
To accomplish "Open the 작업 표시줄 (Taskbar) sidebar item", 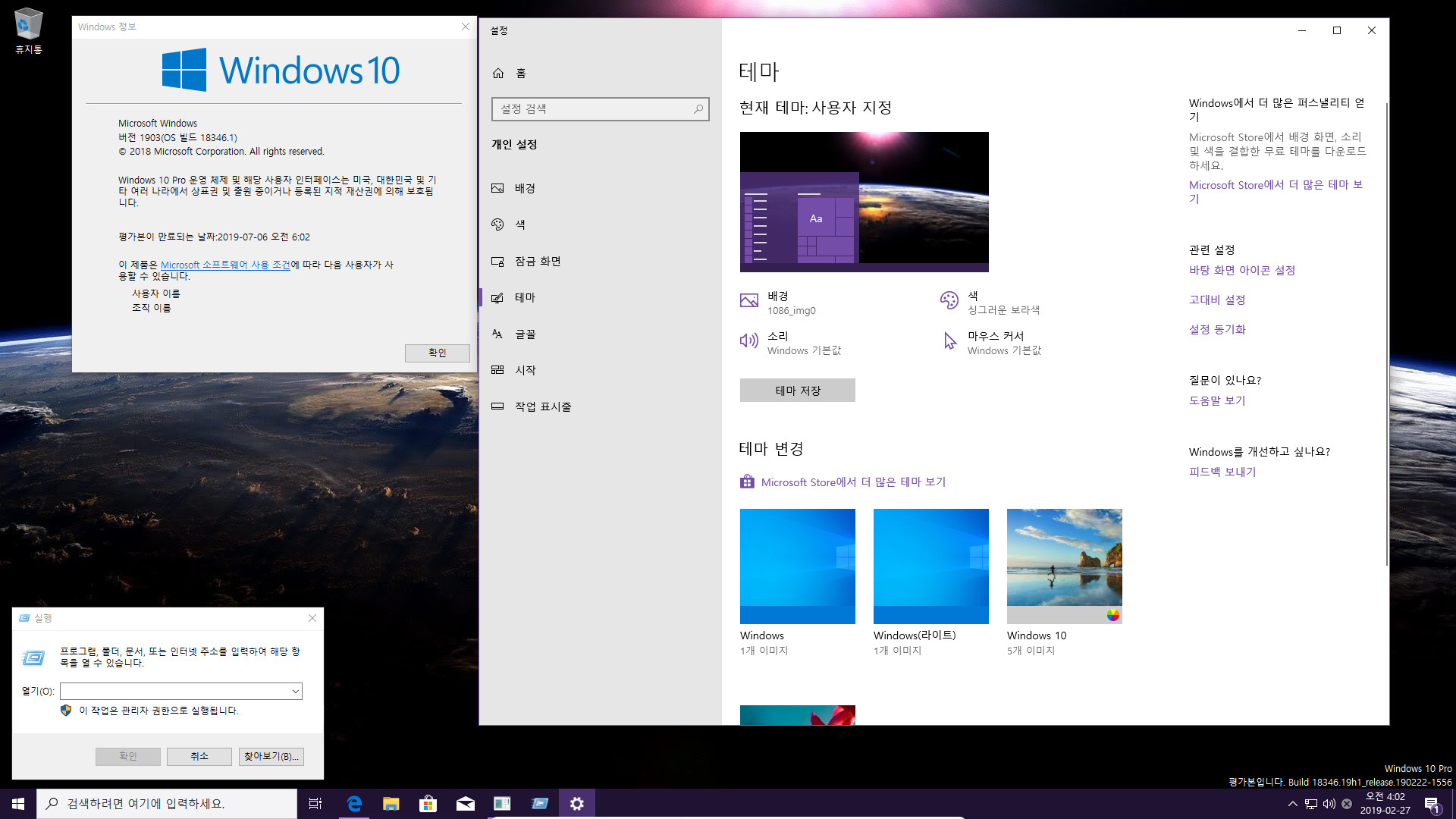I will tap(601, 406).
